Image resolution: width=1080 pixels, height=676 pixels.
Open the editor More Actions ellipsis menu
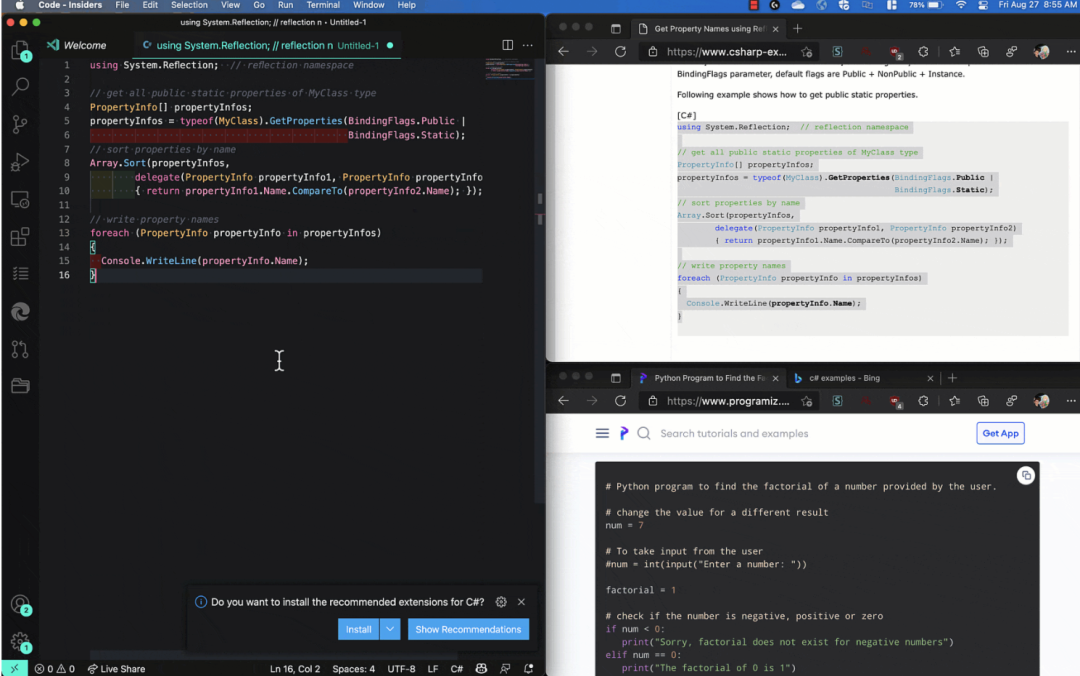coord(529,45)
